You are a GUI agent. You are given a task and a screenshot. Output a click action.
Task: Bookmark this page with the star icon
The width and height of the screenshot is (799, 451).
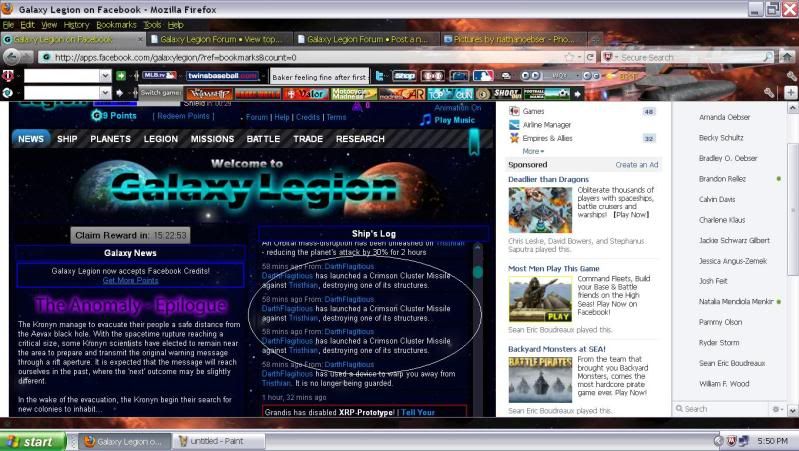click(569, 57)
